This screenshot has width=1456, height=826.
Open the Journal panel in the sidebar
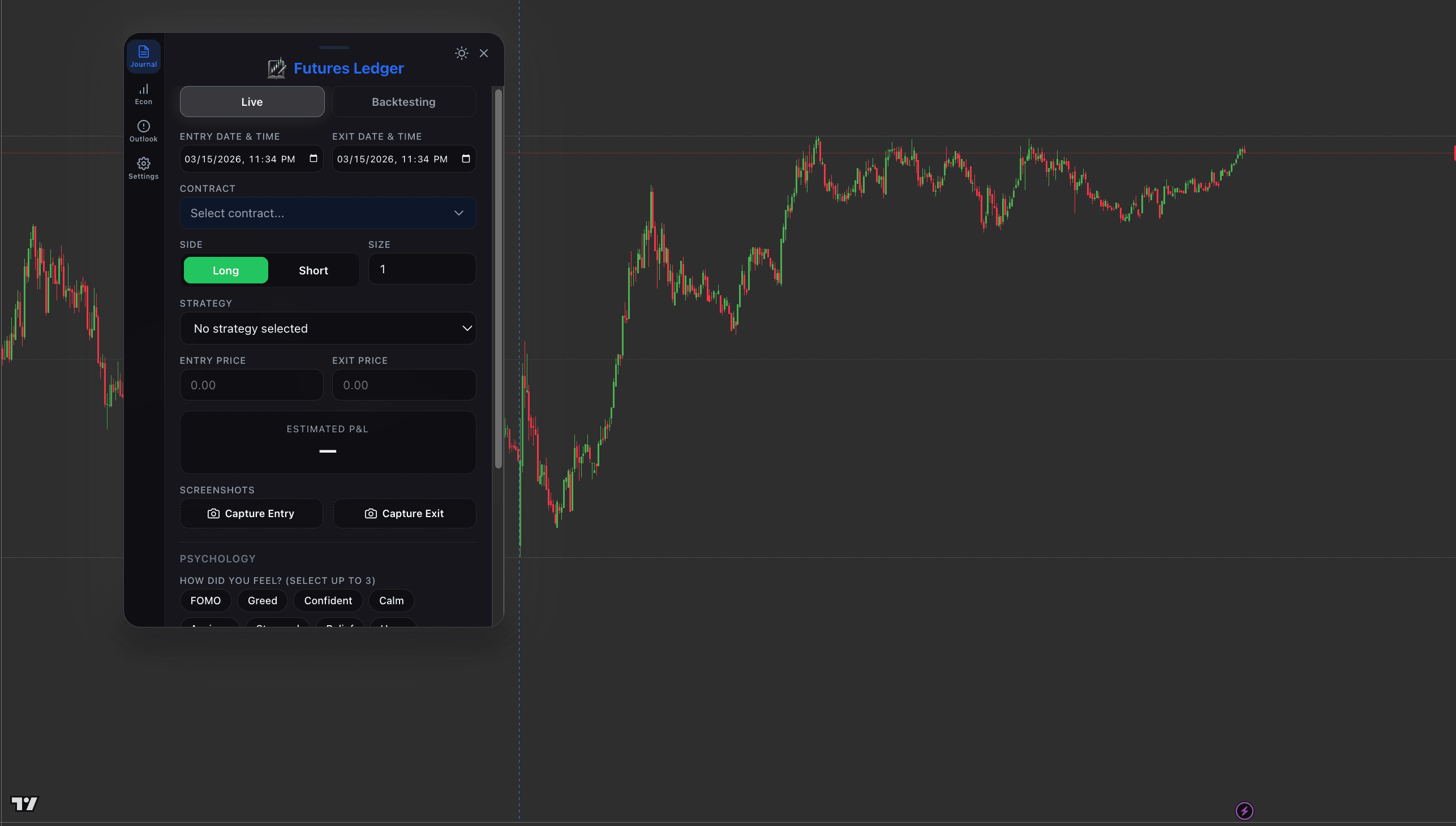point(143,55)
